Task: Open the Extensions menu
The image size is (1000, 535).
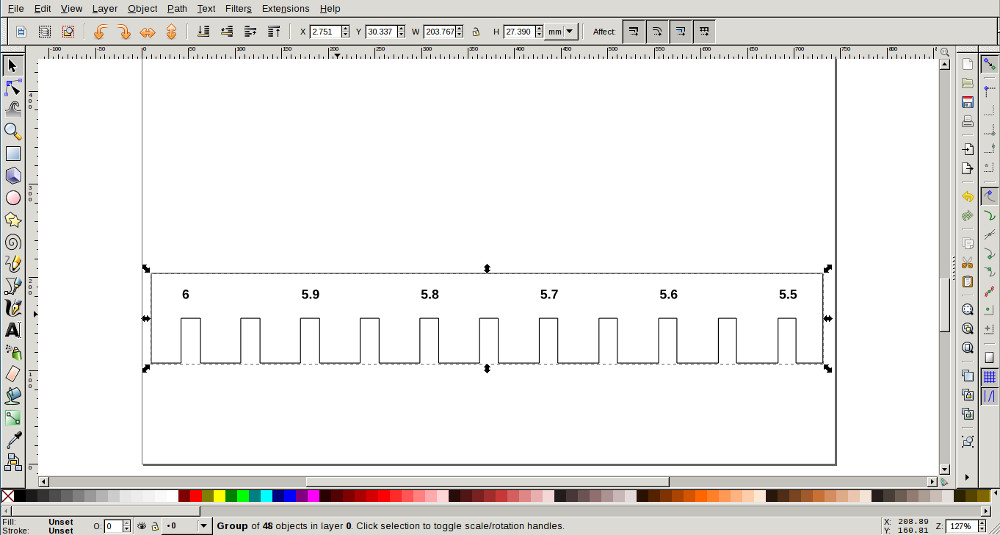Action: pos(286,8)
